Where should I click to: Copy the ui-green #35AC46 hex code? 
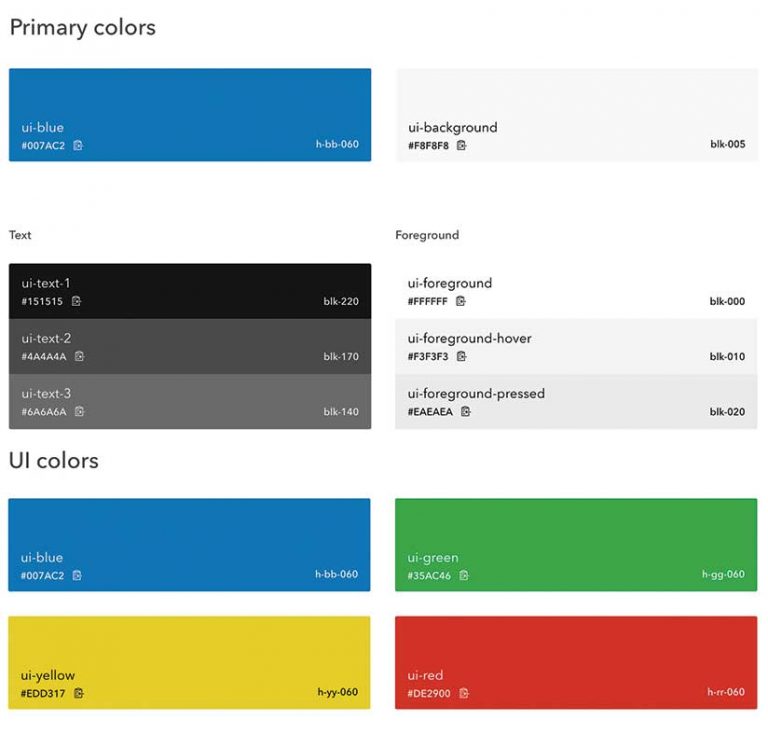[464, 575]
